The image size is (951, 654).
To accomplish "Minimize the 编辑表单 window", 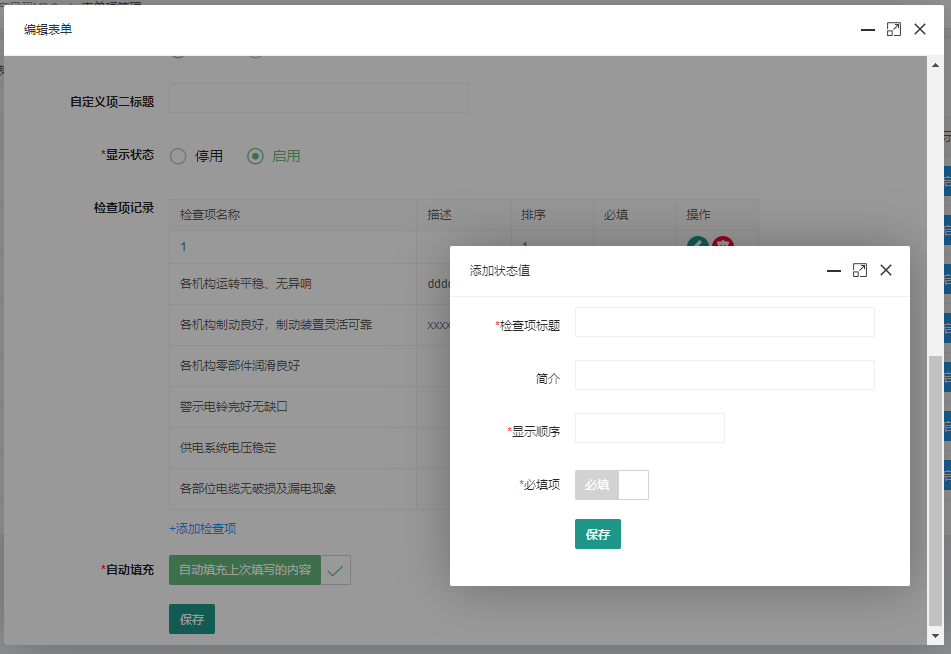I will pyautogui.click(x=868, y=30).
